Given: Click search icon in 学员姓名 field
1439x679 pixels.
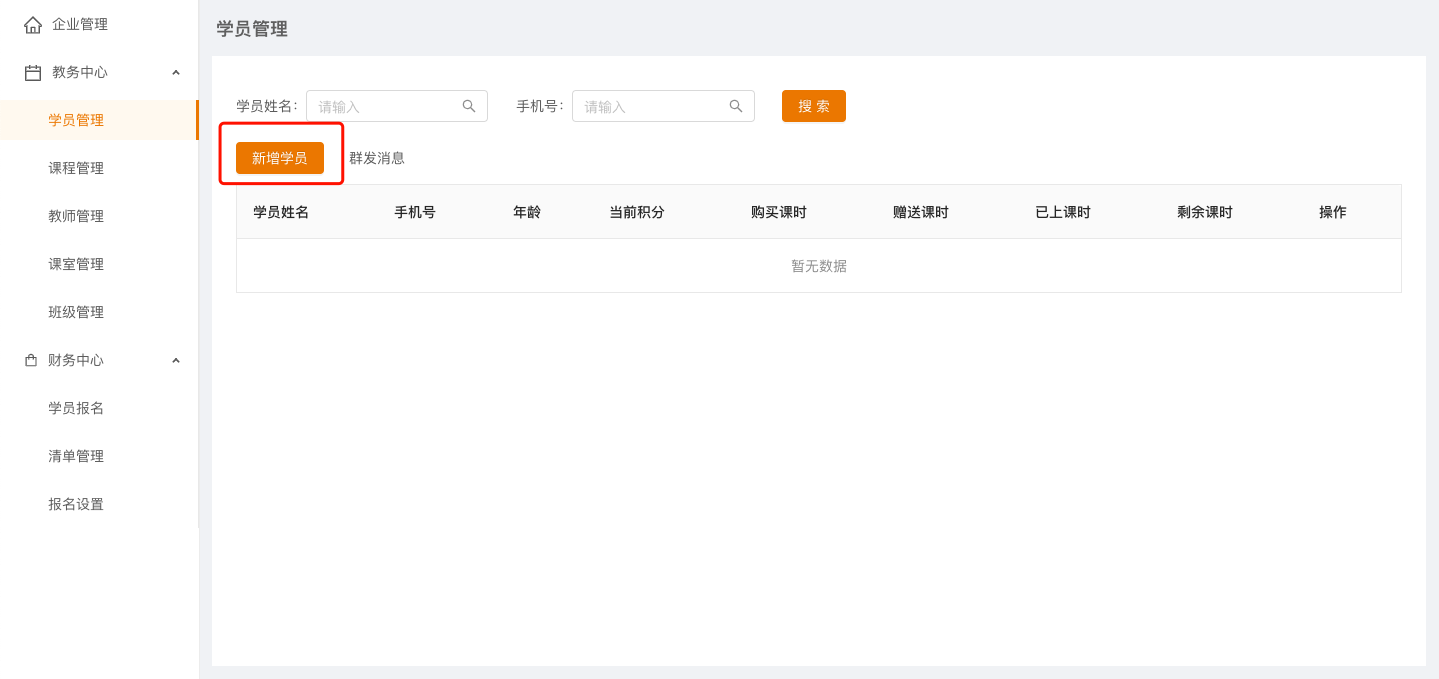Looking at the screenshot, I should click(468, 106).
